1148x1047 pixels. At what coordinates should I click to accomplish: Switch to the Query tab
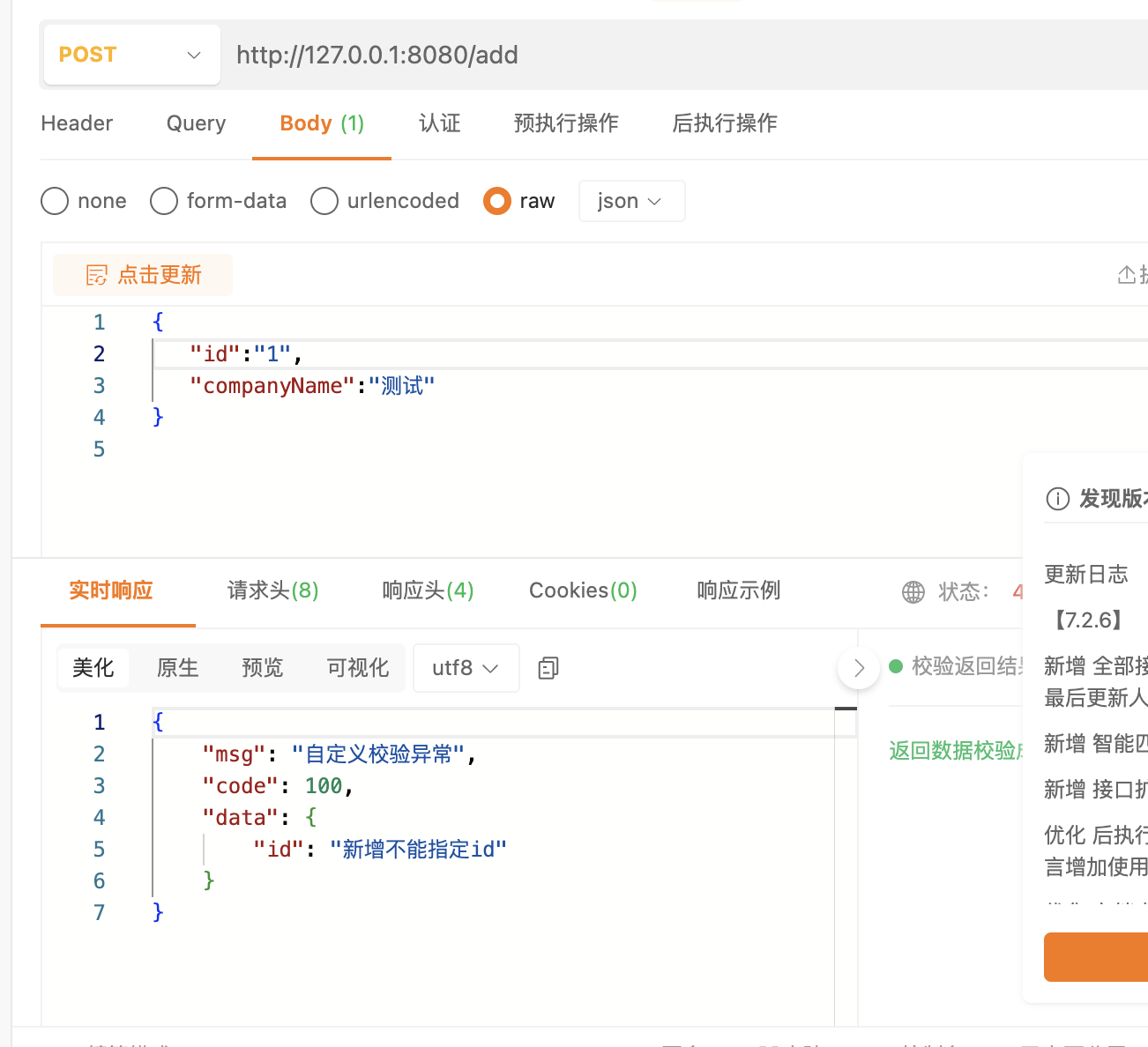coord(196,123)
